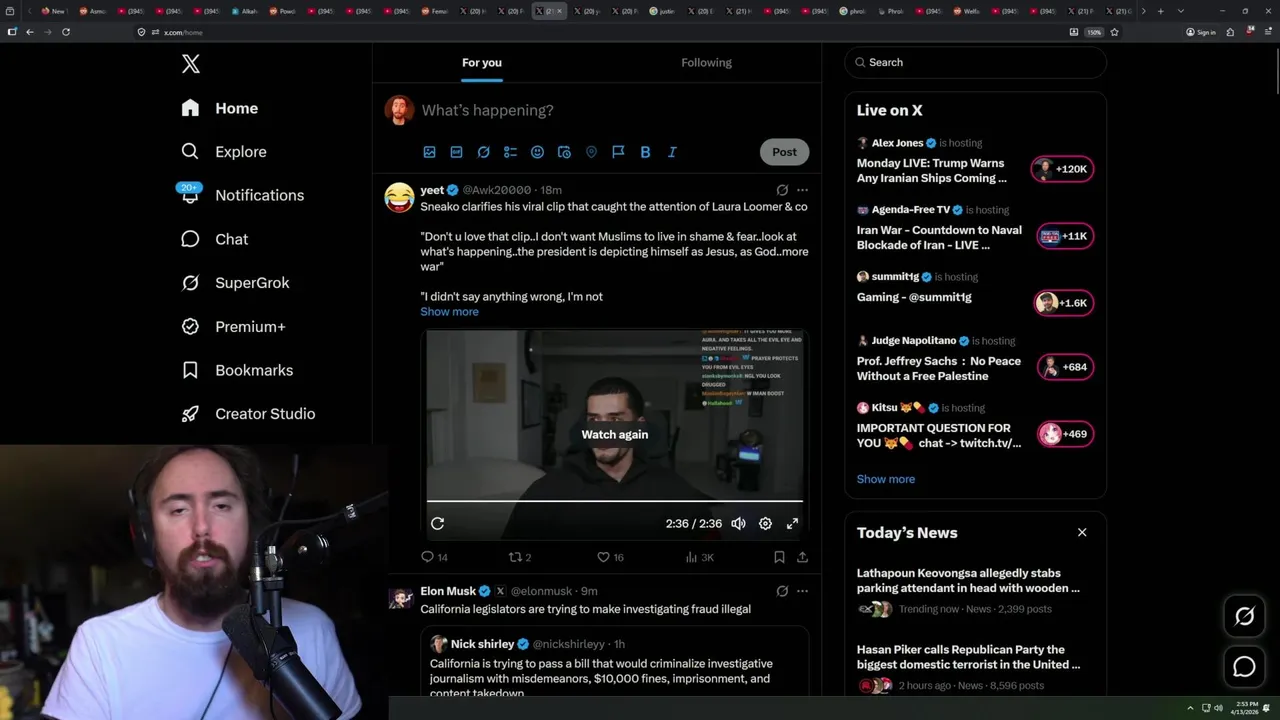Open a new browser tab with plus
The height and width of the screenshot is (720, 1280).
1160,11
